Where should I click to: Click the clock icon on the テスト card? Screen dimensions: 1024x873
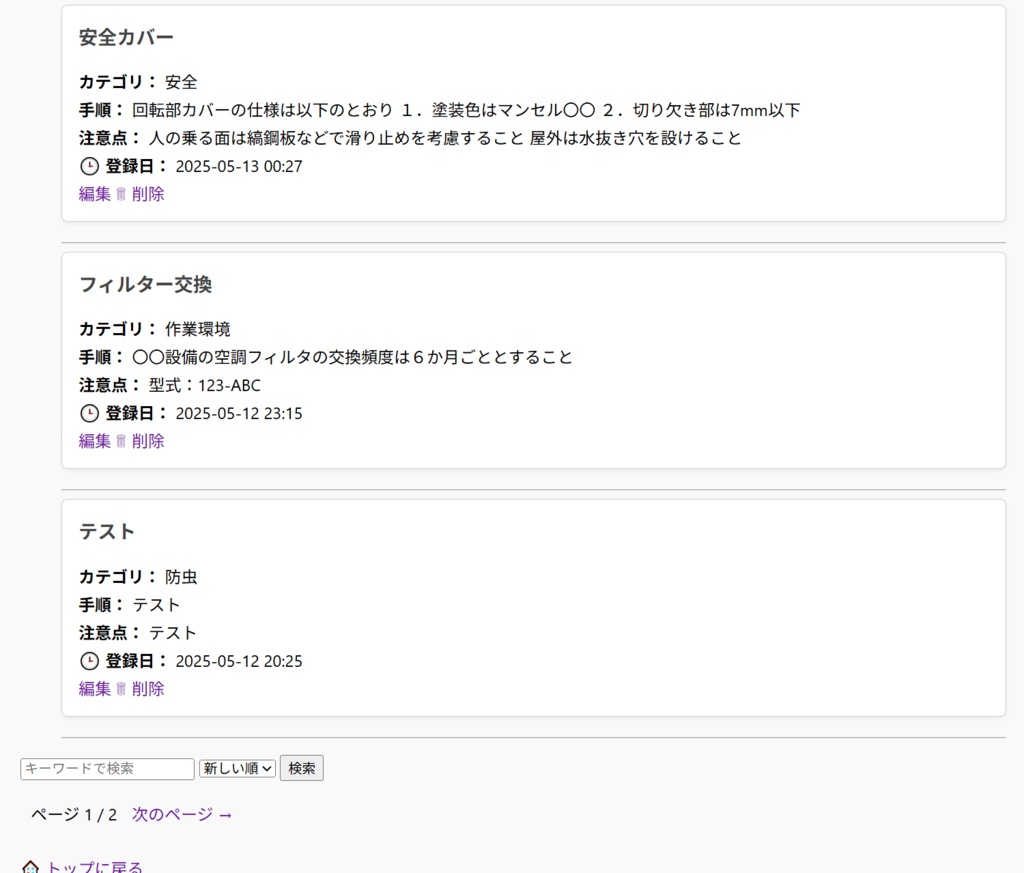pos(89,661)
